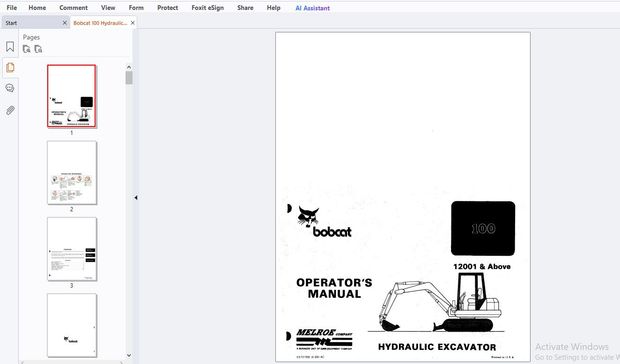Open the Foxit eSign tab
This screenshot has width=620, height=364.
(x=208, y=8)
